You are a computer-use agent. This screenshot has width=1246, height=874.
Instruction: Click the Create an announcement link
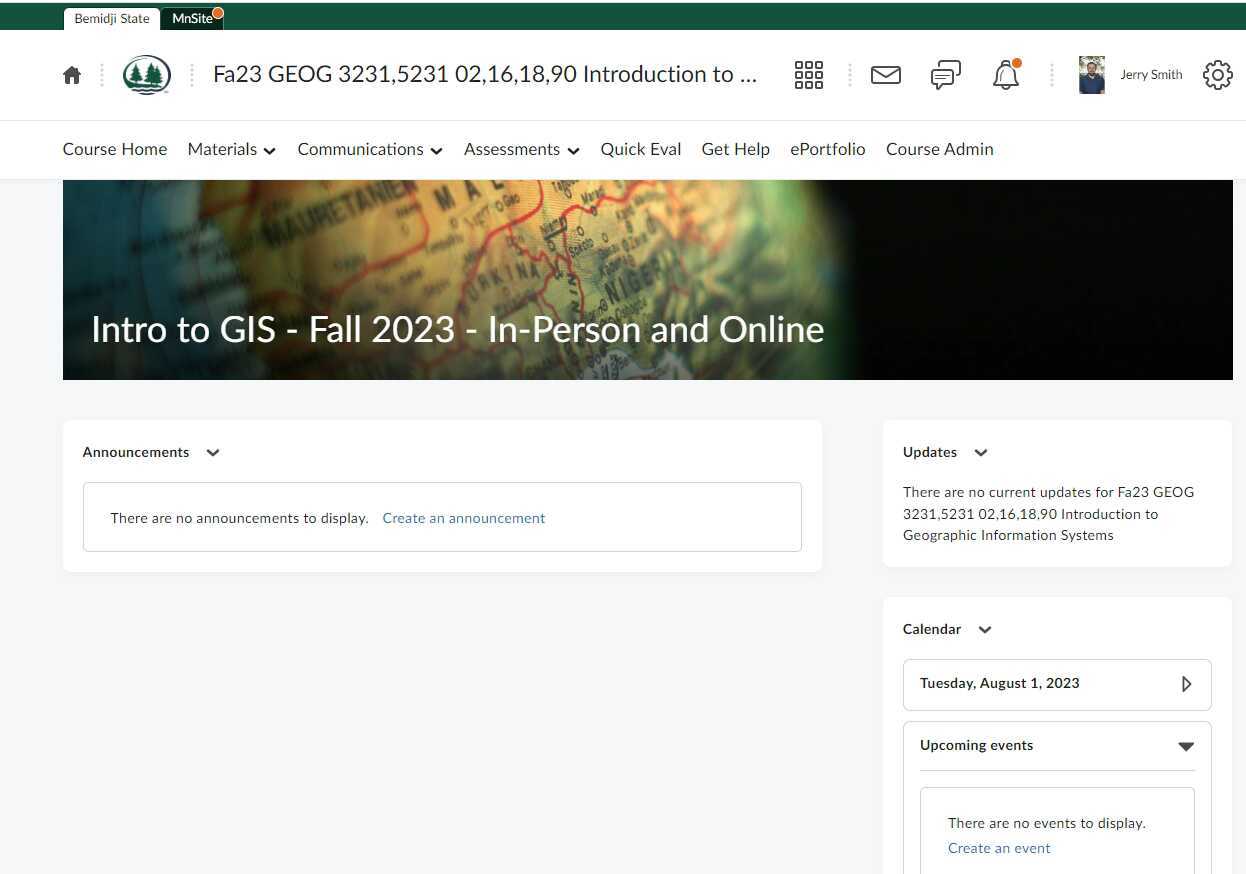tap(464, 518)
